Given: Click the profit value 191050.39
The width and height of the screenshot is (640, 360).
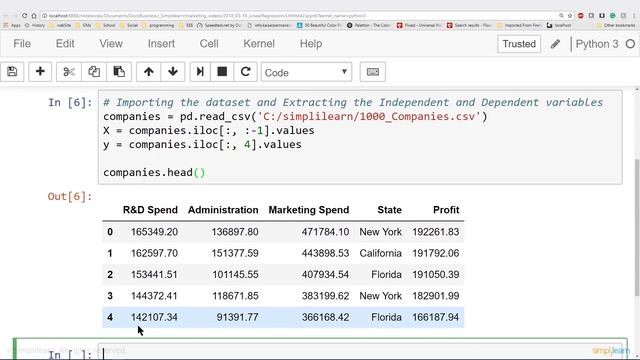Looking at the screenshot, I should (x=436, y=274).
